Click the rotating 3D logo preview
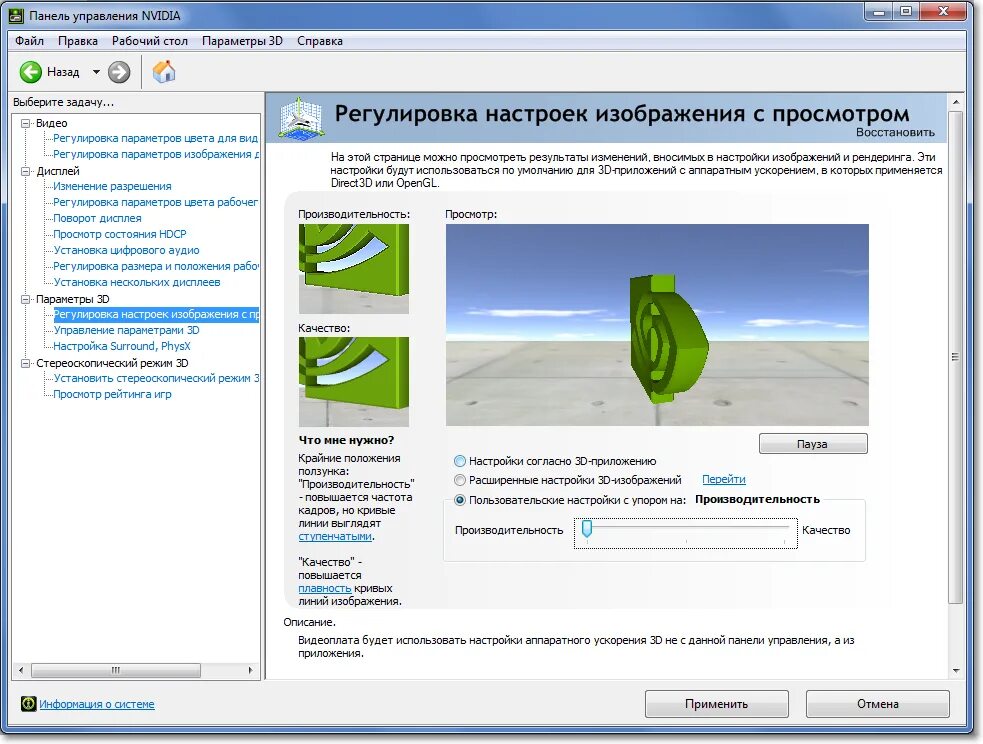 click(x=657, y=325)
